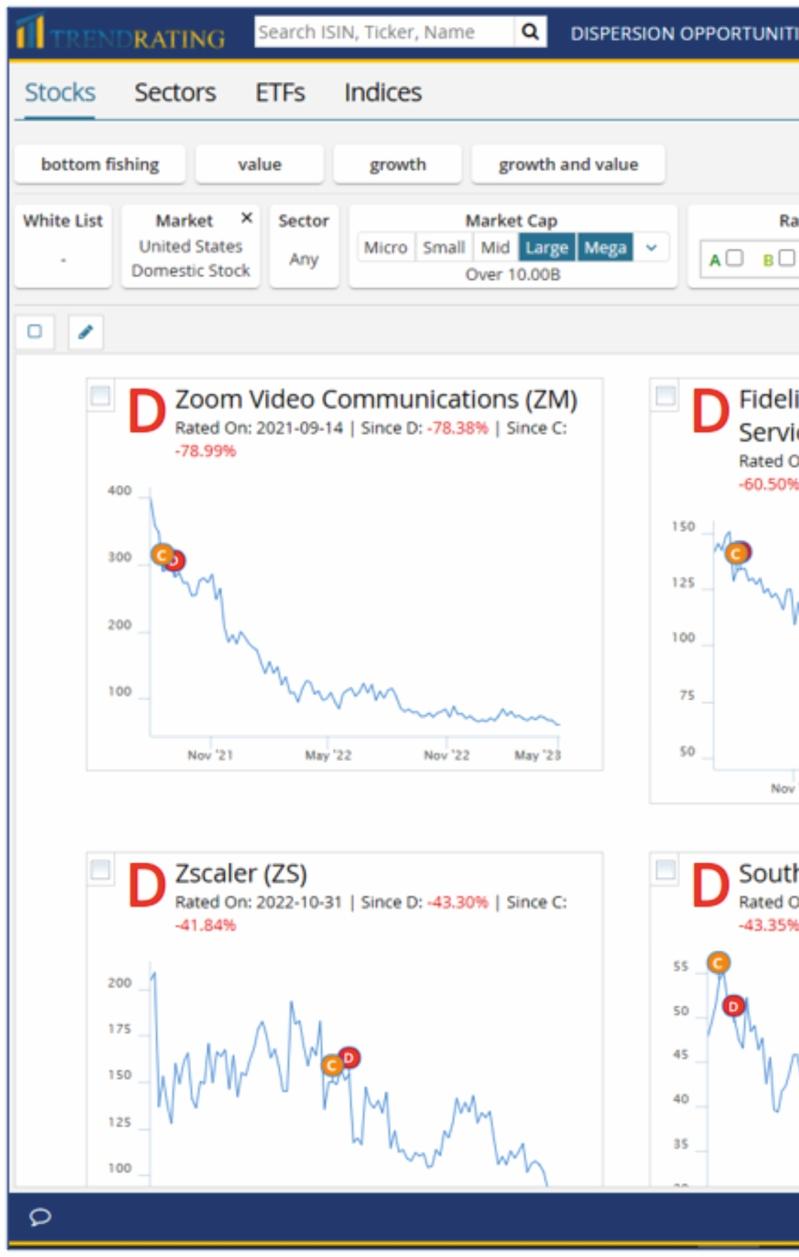
Task: Apply the growth and value preset
Action: point(568,164)
